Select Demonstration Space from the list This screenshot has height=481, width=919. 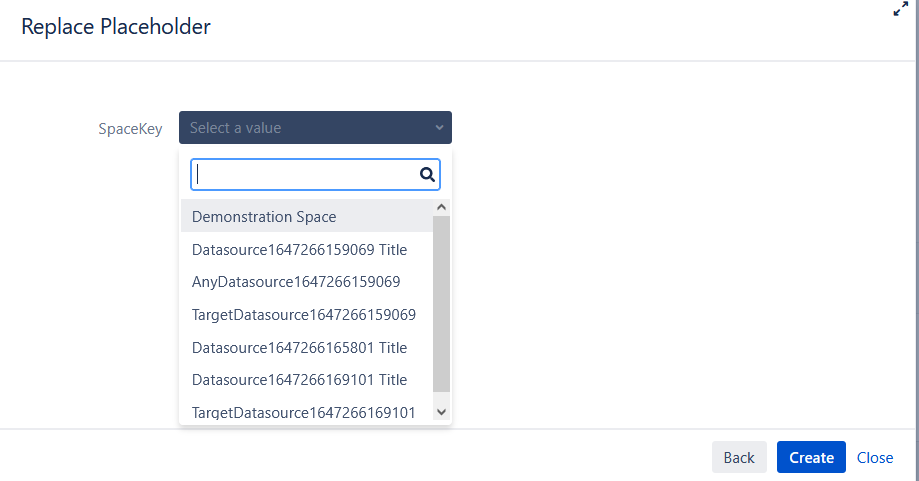point(264,216)
